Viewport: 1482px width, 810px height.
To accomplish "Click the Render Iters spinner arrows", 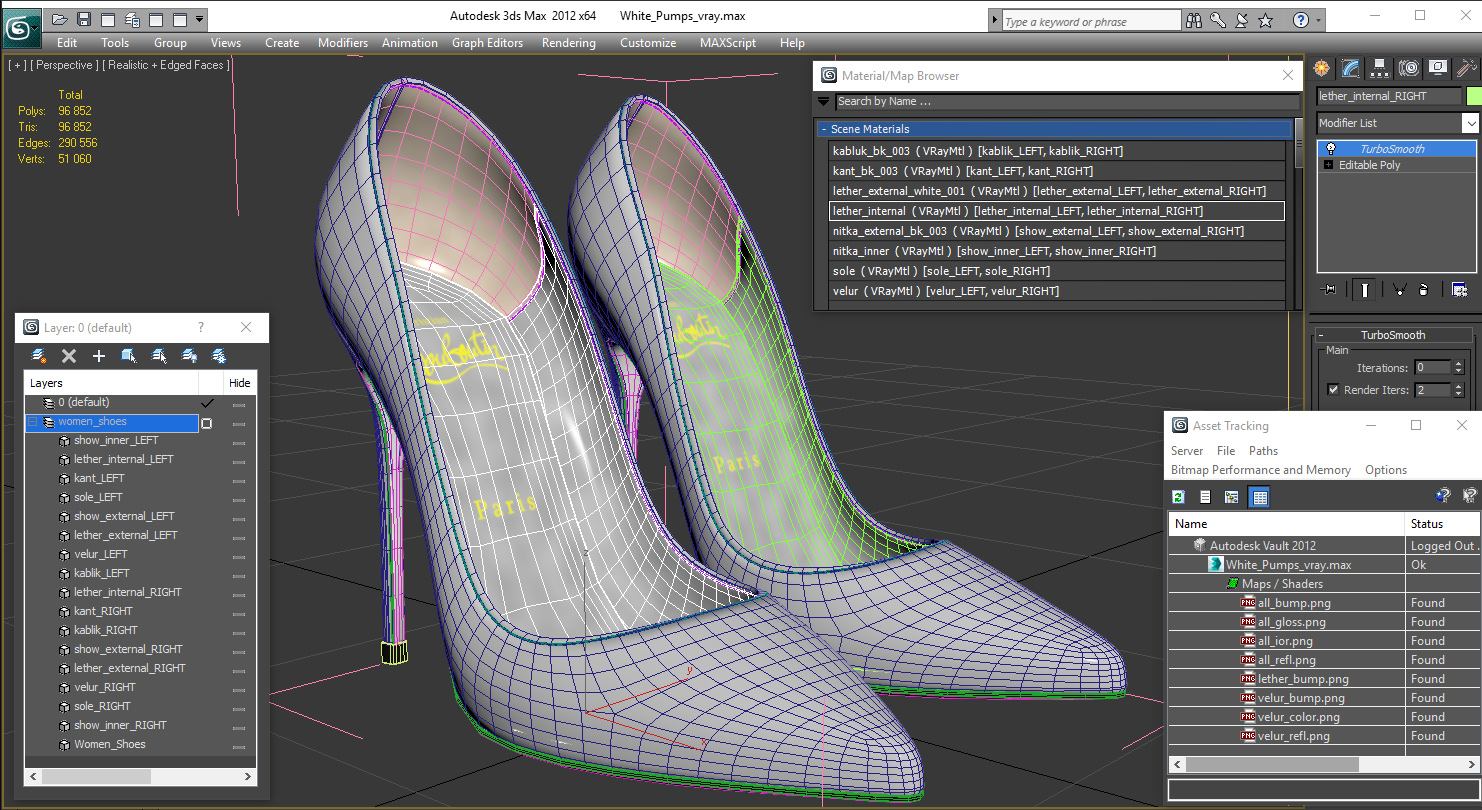I will 1458,390.
